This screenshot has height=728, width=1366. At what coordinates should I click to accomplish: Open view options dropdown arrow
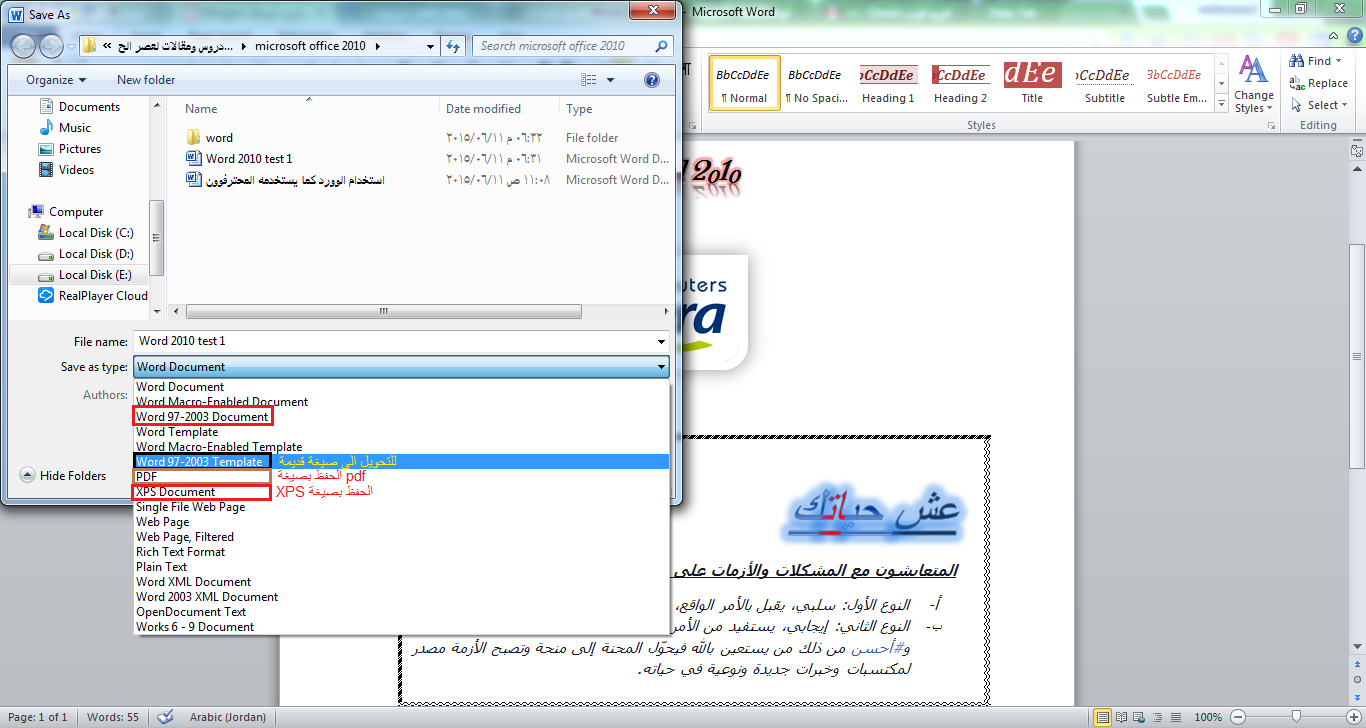[611, 80]
